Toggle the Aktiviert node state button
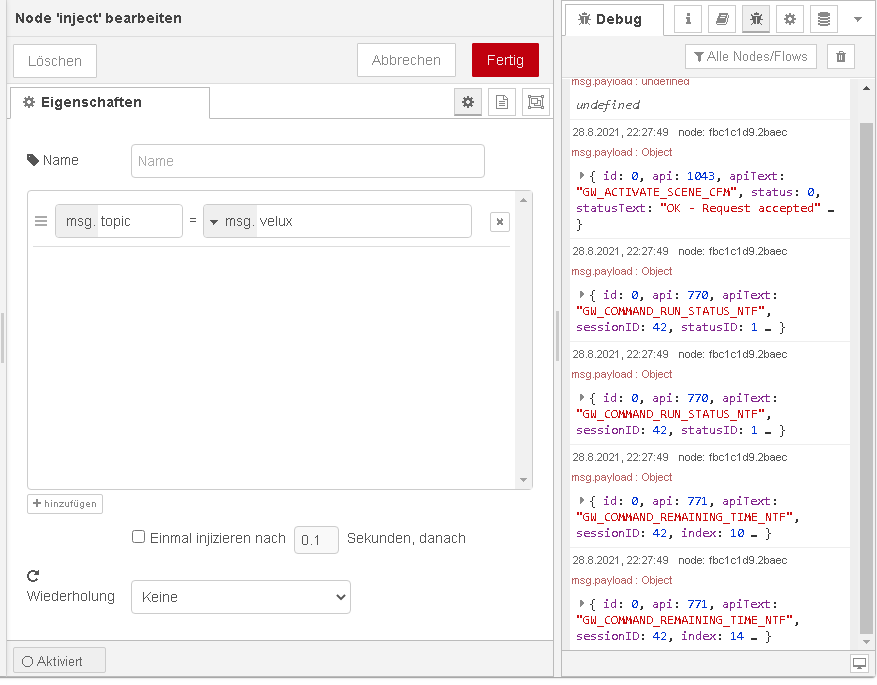The height and width of the screenshot is (685, 877). click(x=59, y=661)
